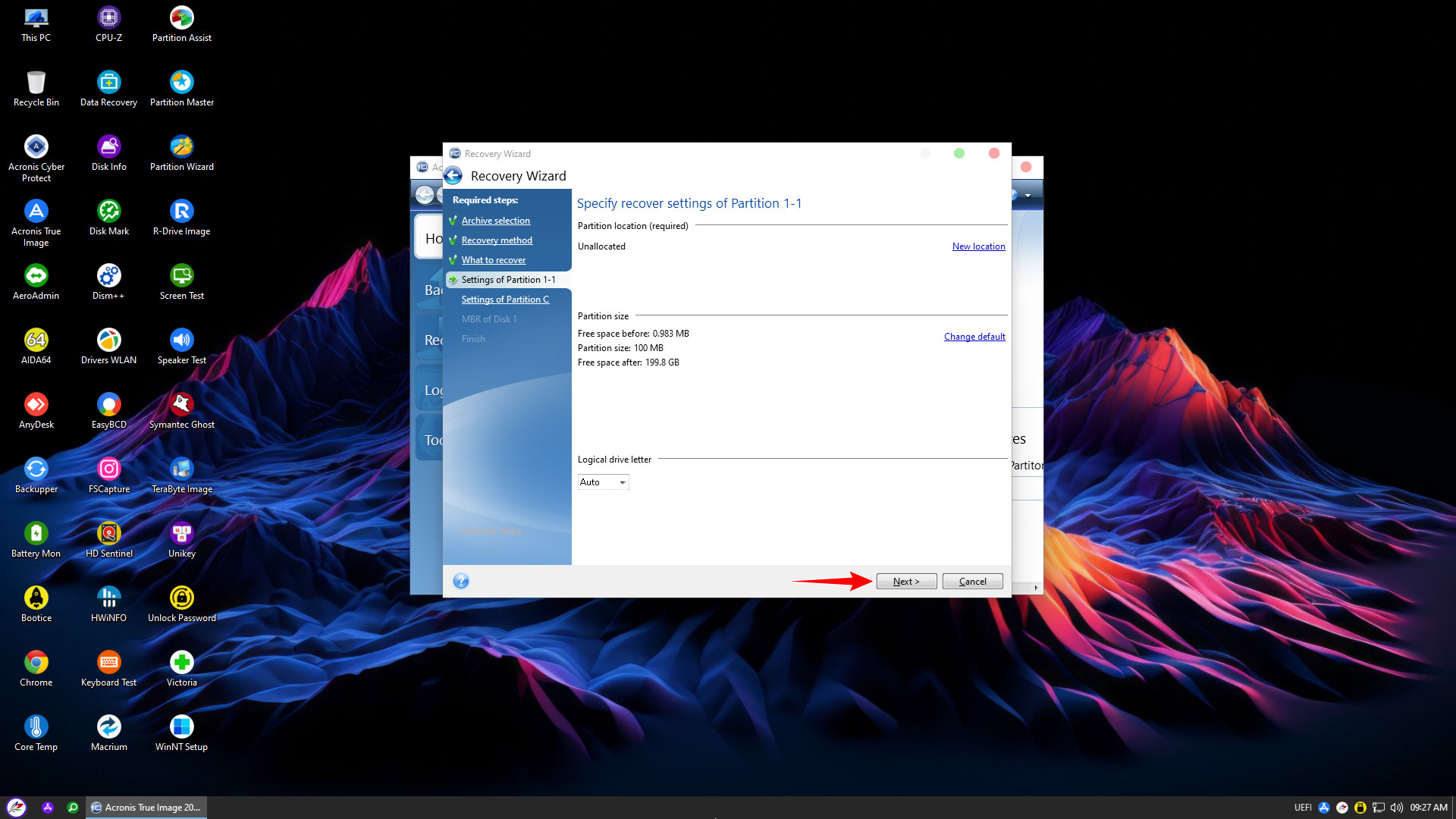This screenshot has width=1456, height=819.
Task: Go to Archive selection step
Action: pyautogui.click(x=495, y=221)
